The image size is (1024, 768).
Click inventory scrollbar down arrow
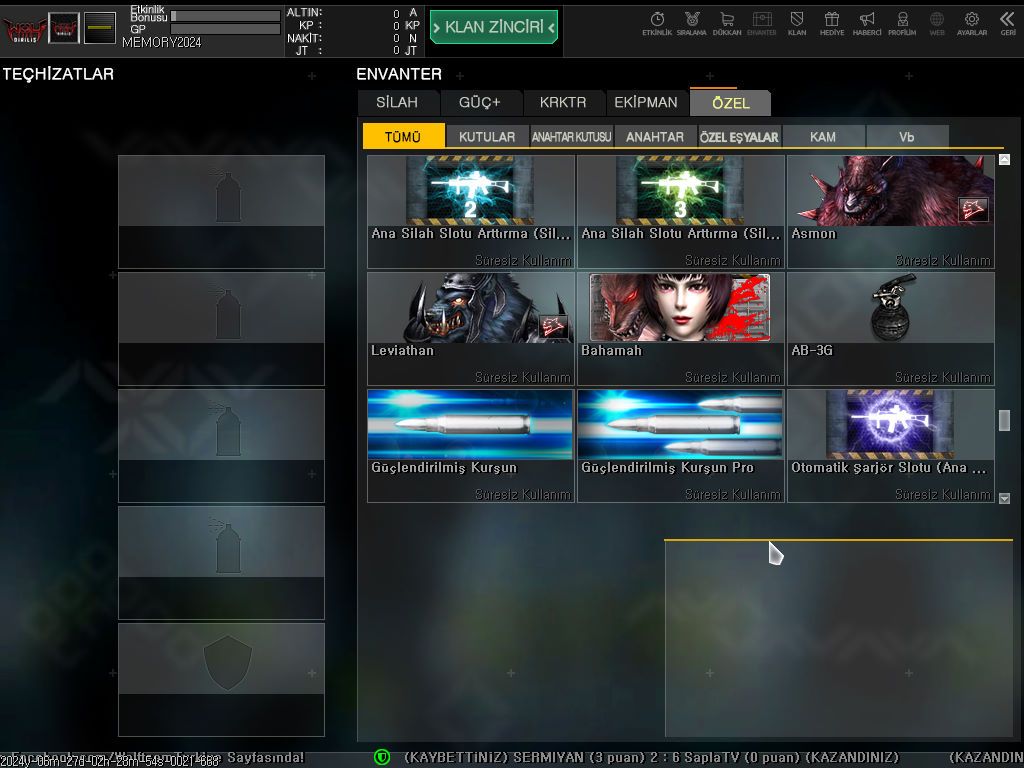(x=1004, y=498)
